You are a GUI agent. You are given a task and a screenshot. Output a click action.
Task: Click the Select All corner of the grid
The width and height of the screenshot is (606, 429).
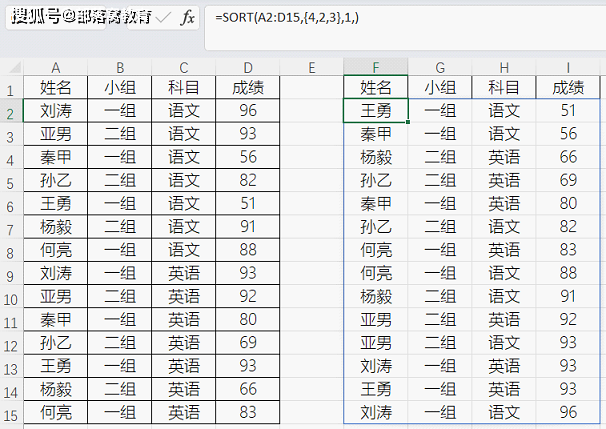[x=10, y=67]
